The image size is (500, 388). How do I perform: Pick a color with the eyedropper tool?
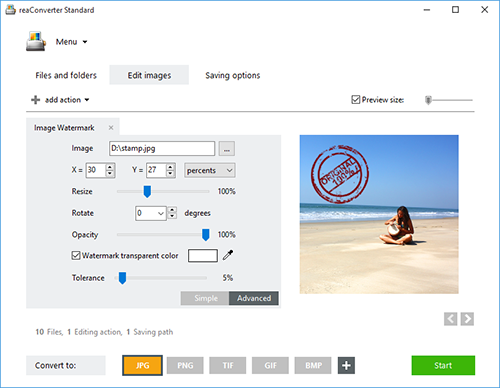228,255
